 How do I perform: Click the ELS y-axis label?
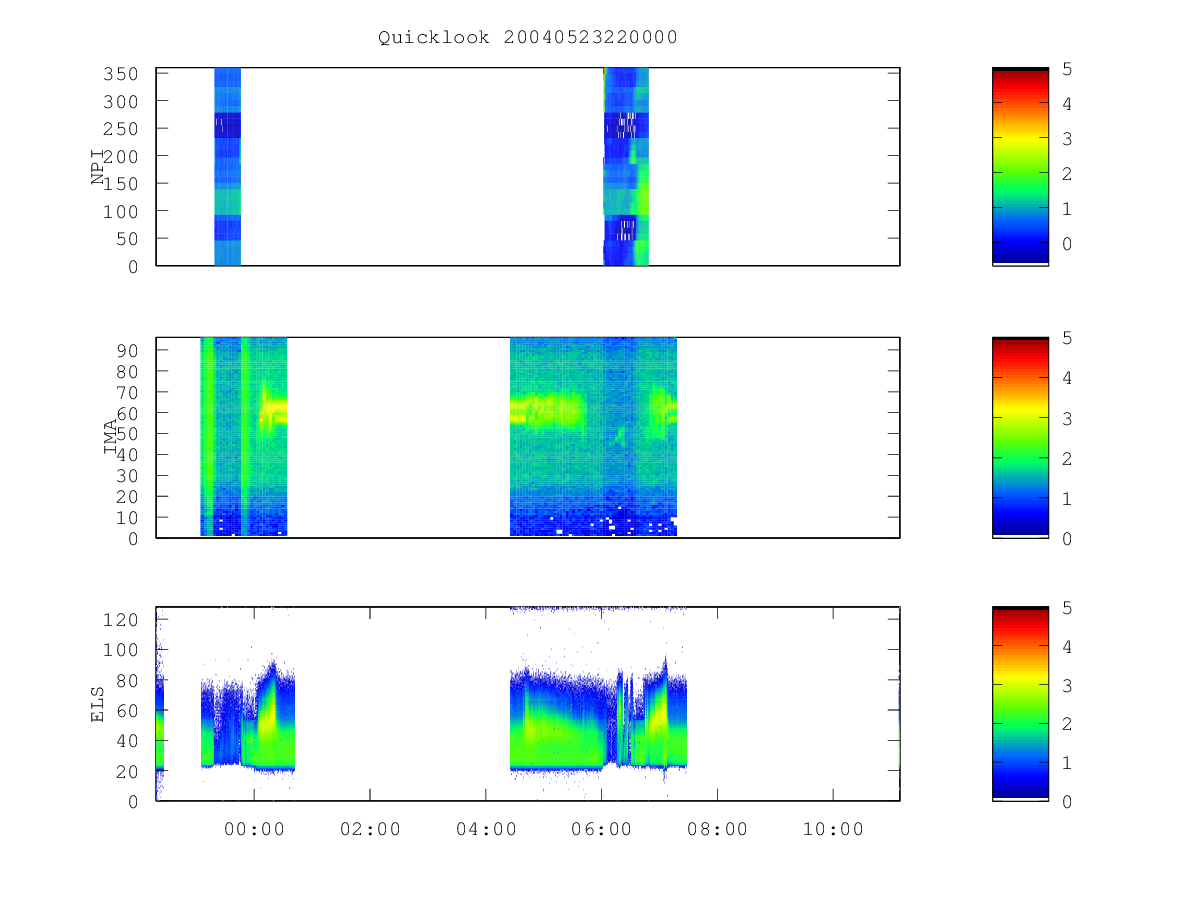point(98,703)
